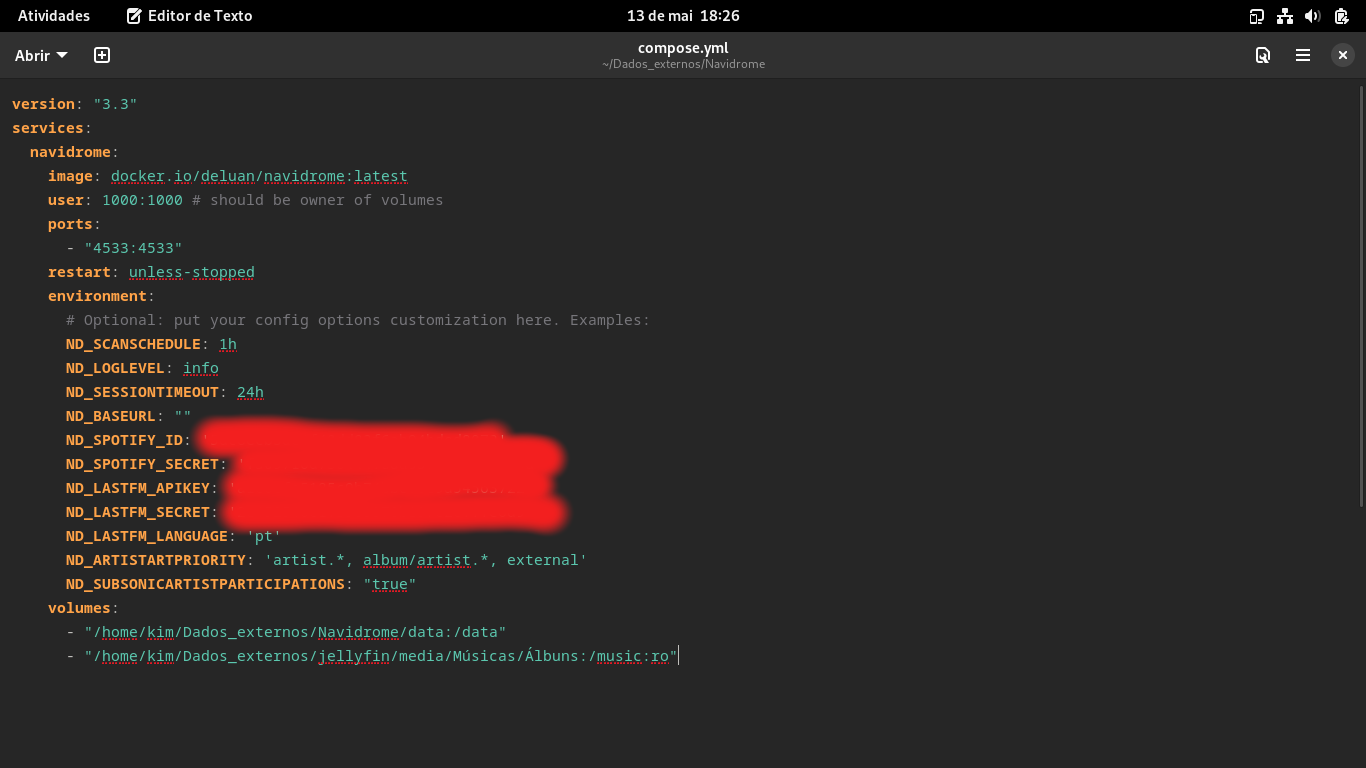Image resolution: width=1366 pixels, height=768 pixels.
Task: Click the "navidrome" service key line
Action: [70, 152]
